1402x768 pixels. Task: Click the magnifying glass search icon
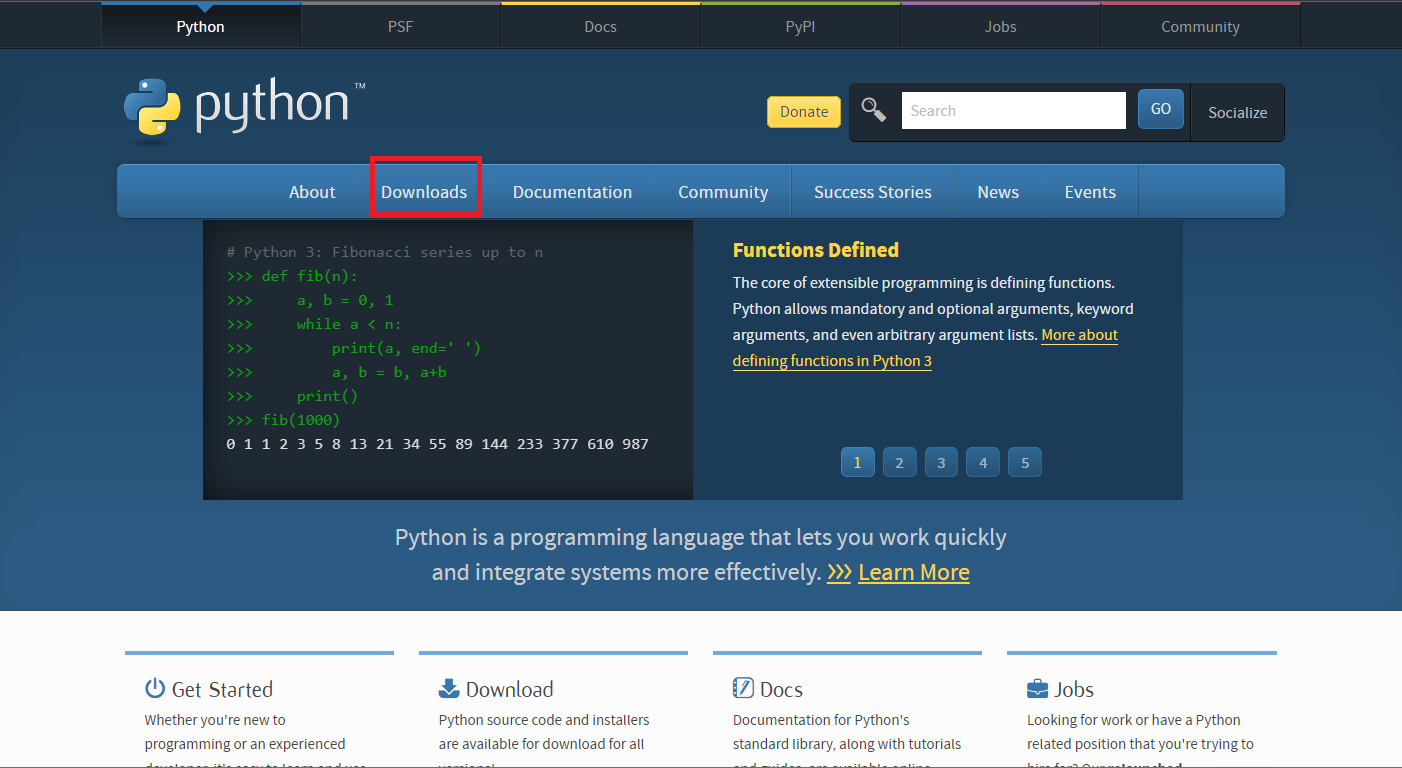point(874,110)
